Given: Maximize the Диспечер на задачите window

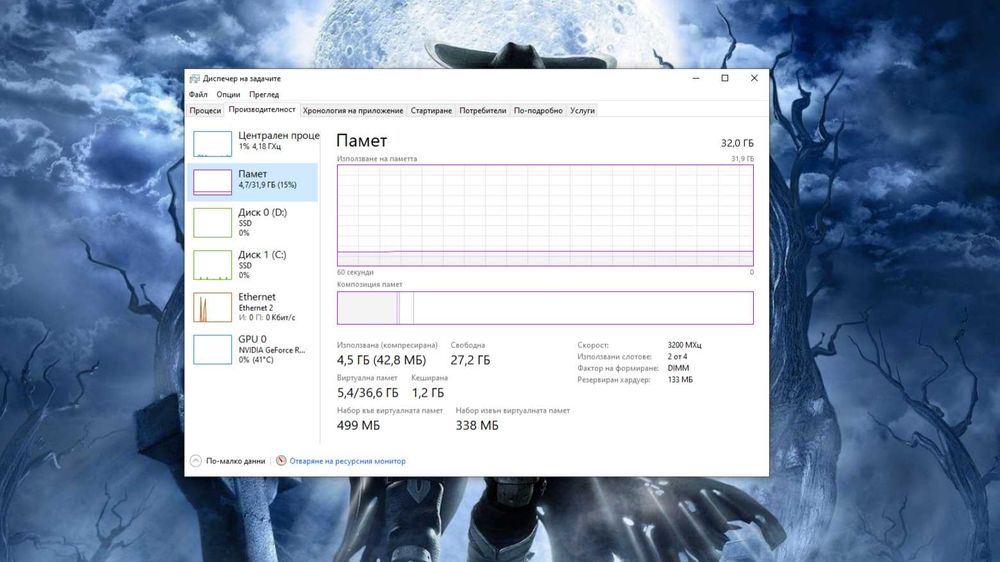Looking at the screenshot, I should pos(724,78).
